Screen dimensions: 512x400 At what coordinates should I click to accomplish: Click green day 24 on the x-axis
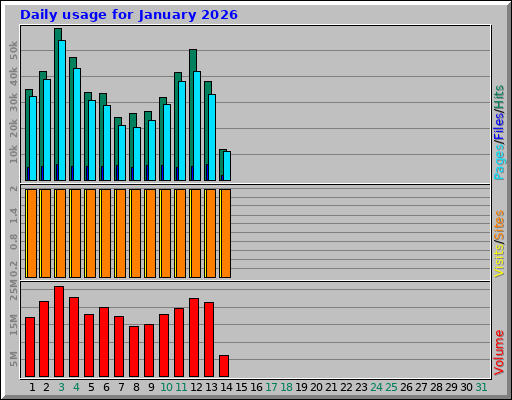point(376,387)
